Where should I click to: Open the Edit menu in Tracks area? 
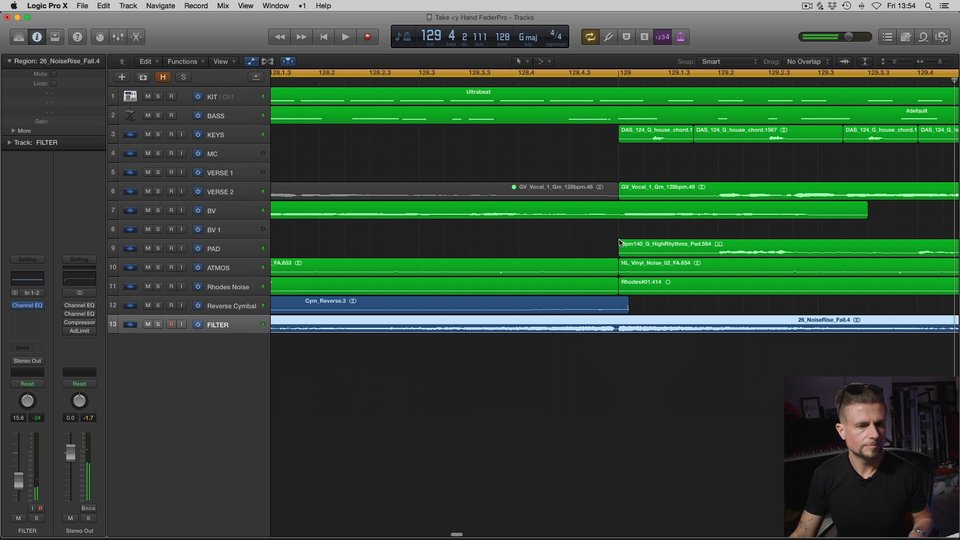[148, 62]
